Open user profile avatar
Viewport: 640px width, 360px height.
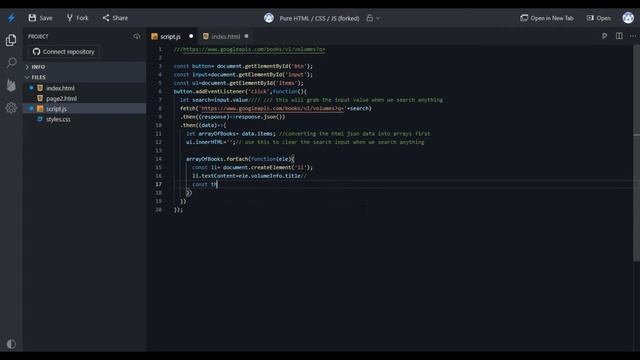(628, 18)
